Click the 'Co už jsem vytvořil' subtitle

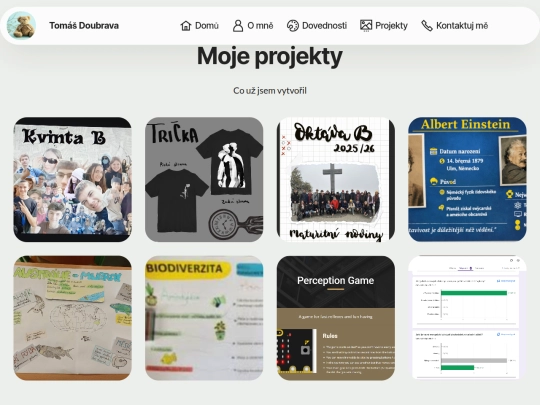pyautogui.click(x=270, y=91)
